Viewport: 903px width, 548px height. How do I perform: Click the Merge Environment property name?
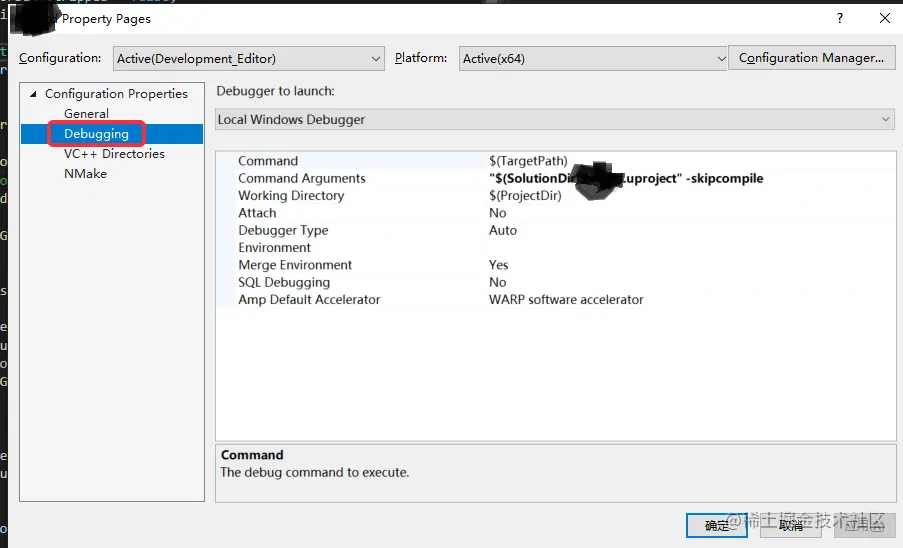click(x=295, y=264)
